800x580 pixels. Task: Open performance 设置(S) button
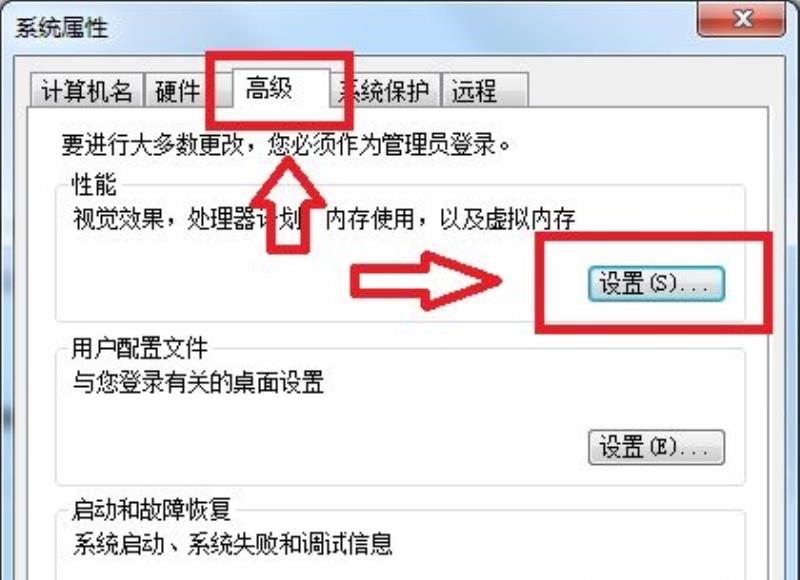point(656,284)
